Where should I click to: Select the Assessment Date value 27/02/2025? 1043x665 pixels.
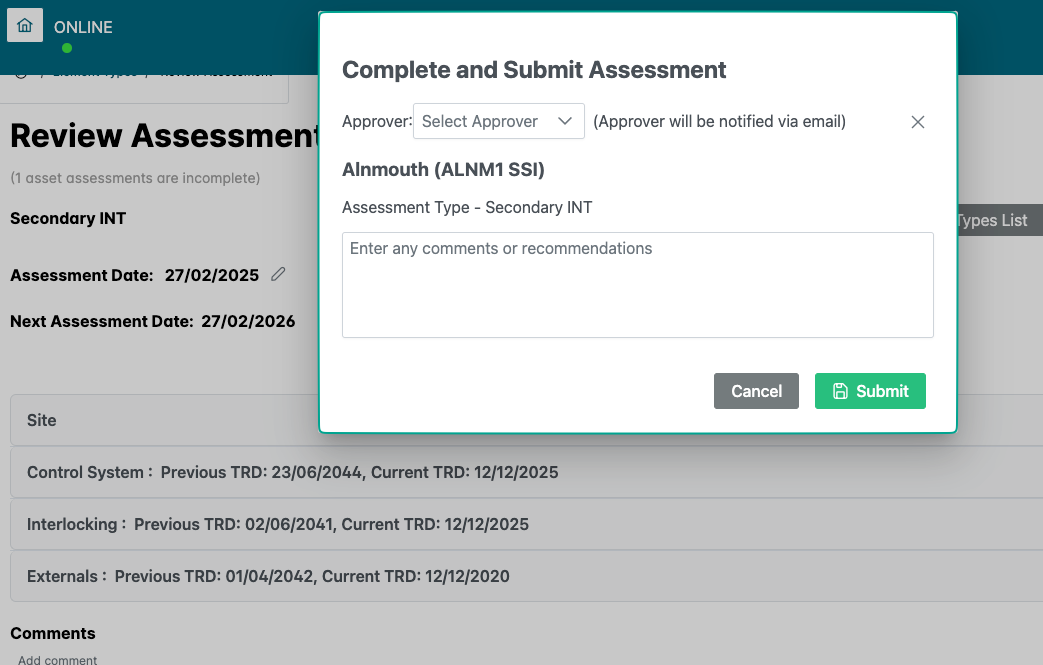click(211, 275)
